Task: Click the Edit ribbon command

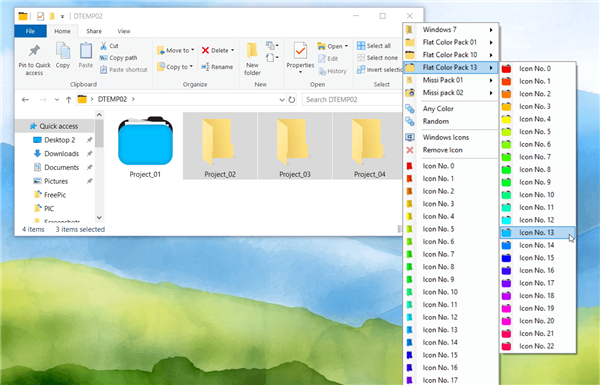Action: coord(328,59)
